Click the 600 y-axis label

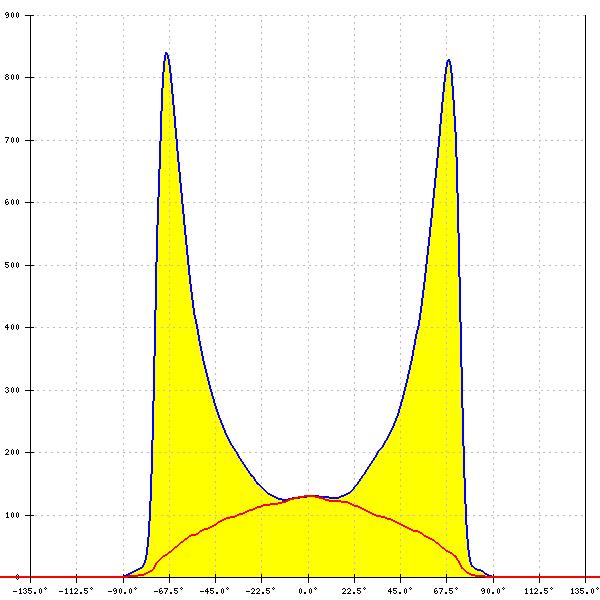tap(12, 202)
